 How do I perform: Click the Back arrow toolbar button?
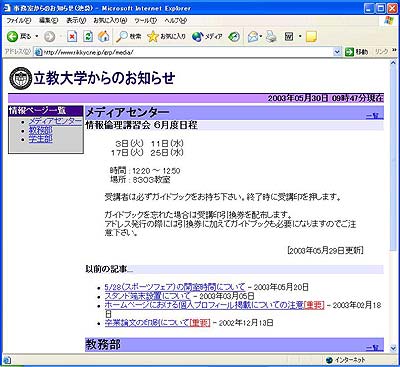[x=18, y=36]
